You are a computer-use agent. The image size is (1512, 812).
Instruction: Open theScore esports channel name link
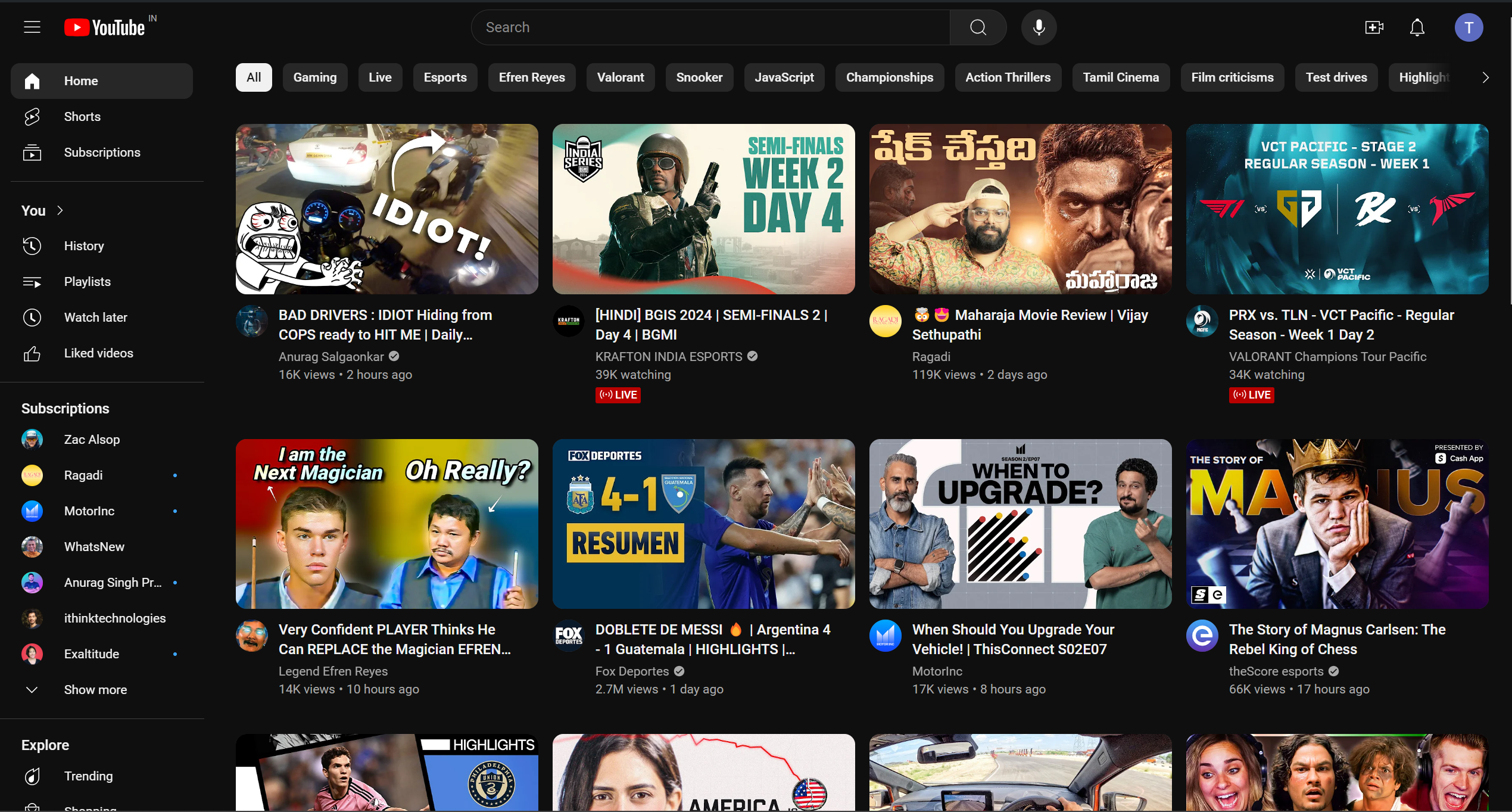pos(1276,671)
